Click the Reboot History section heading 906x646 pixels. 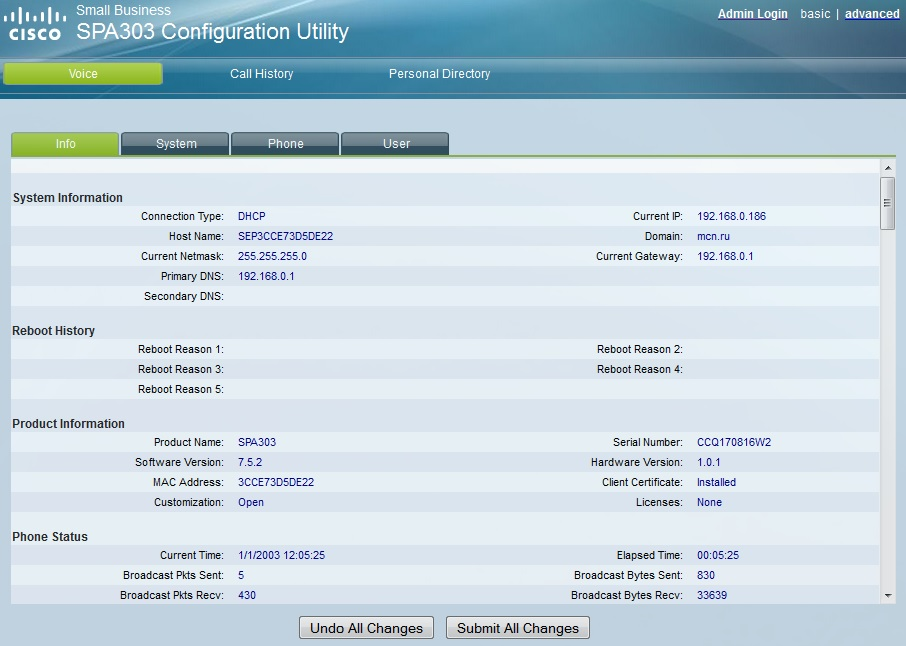[x=54, y=331]
